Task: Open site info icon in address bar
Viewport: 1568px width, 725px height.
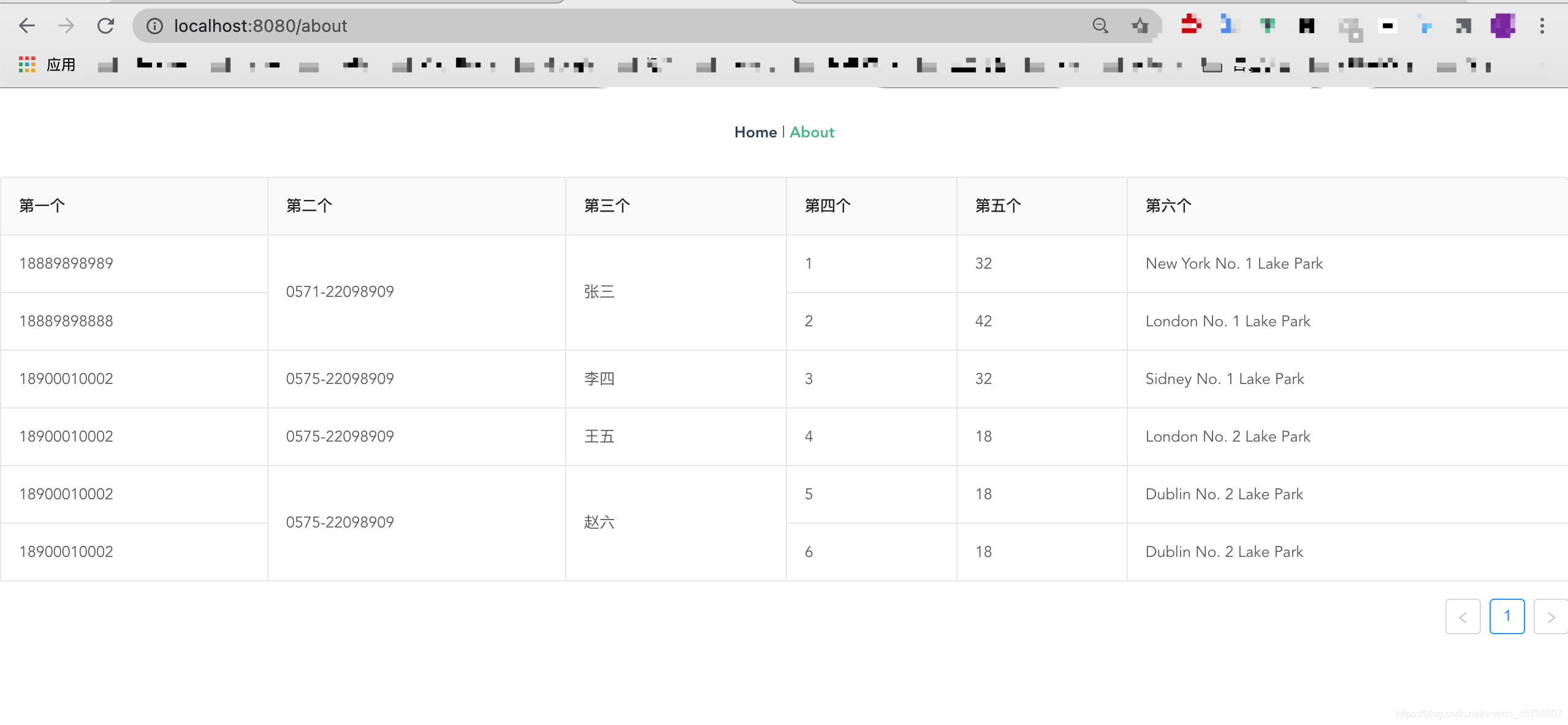Action: pos(154,26)
